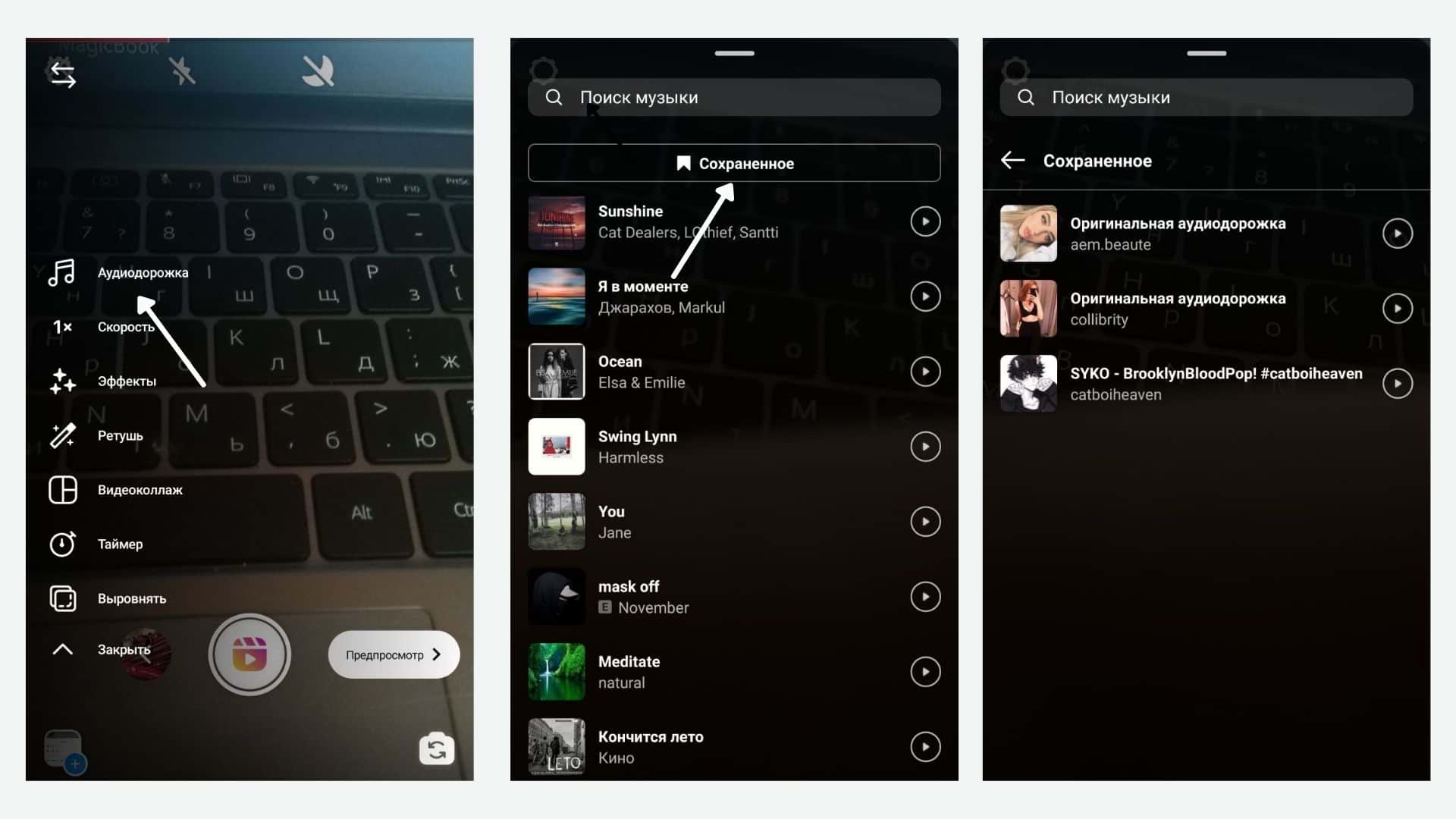
Task: Expand the Сохраненное section in right panel
Action: click(1097, 160)
